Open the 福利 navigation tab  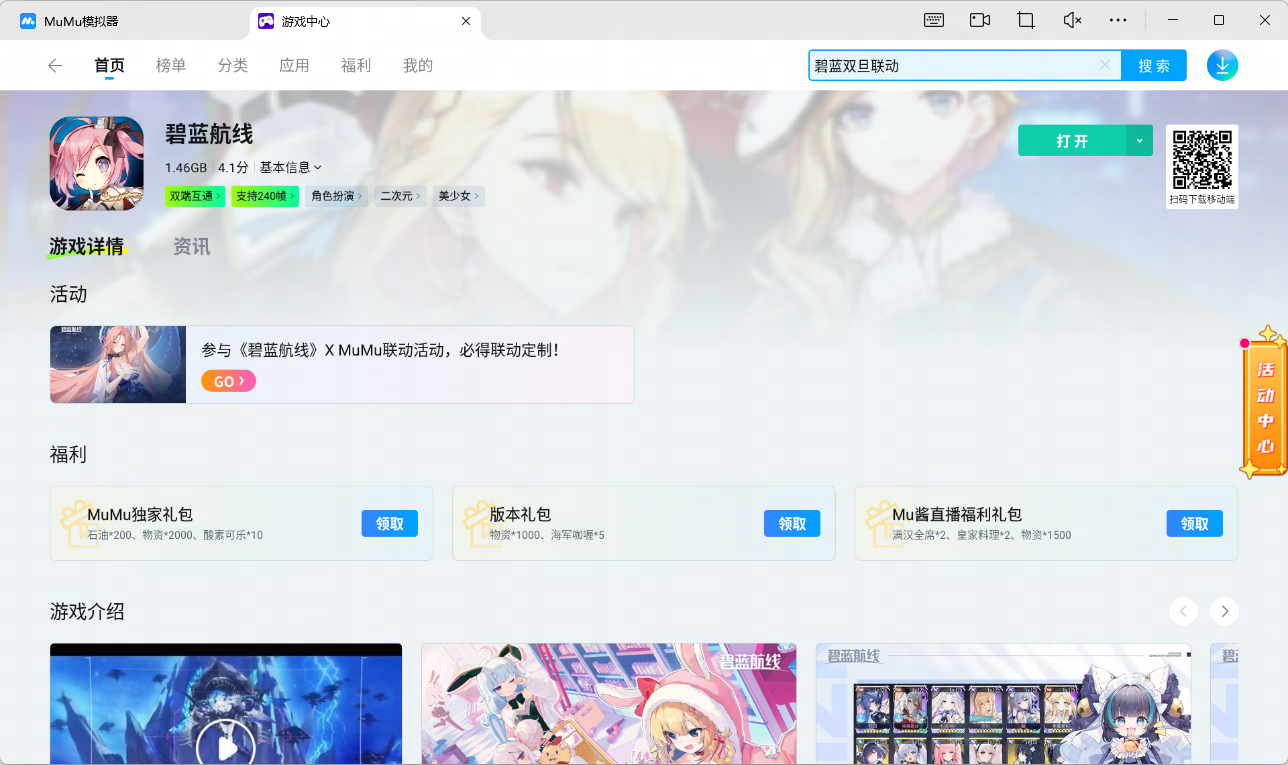pyautogui.click(x=356, y=66)
